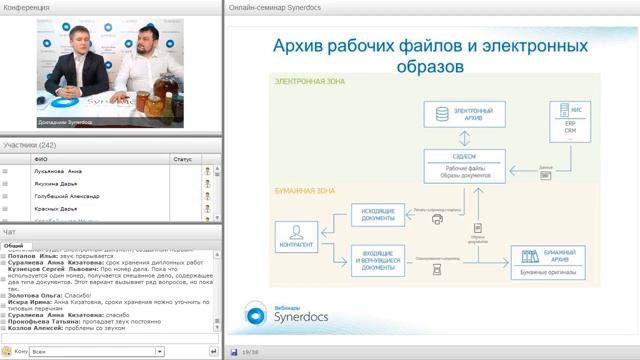
Task: Select participant Красных Дарья
Action: click(56, 209)
